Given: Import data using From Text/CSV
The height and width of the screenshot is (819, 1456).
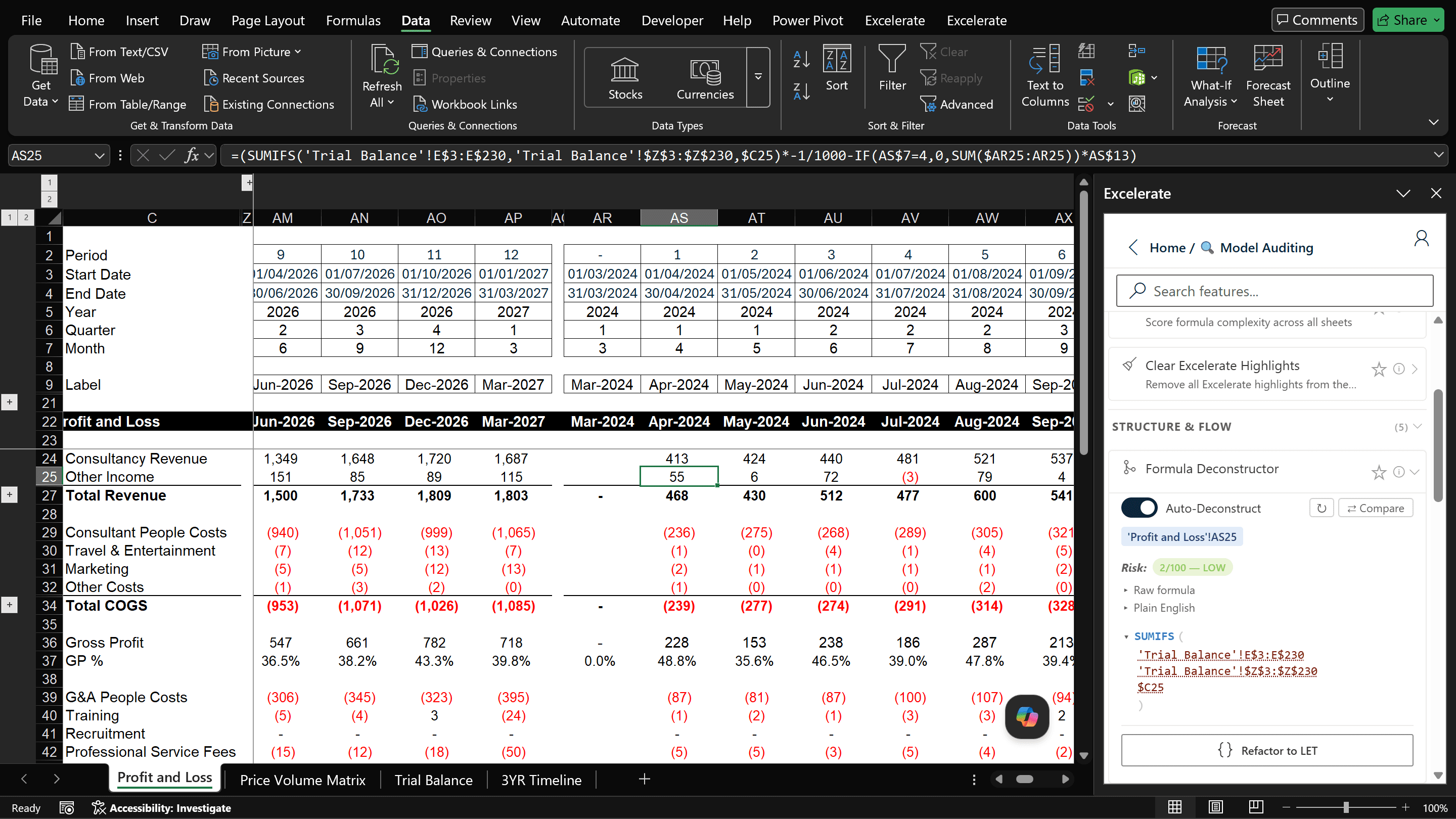Looking at the screenshot, I should click(x=119, y=52).
